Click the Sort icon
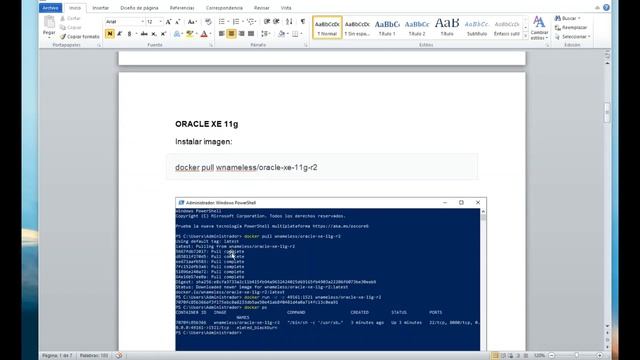The height and width of the screenshot is (360, 640). pyautogui.click(x=289, y=22)
